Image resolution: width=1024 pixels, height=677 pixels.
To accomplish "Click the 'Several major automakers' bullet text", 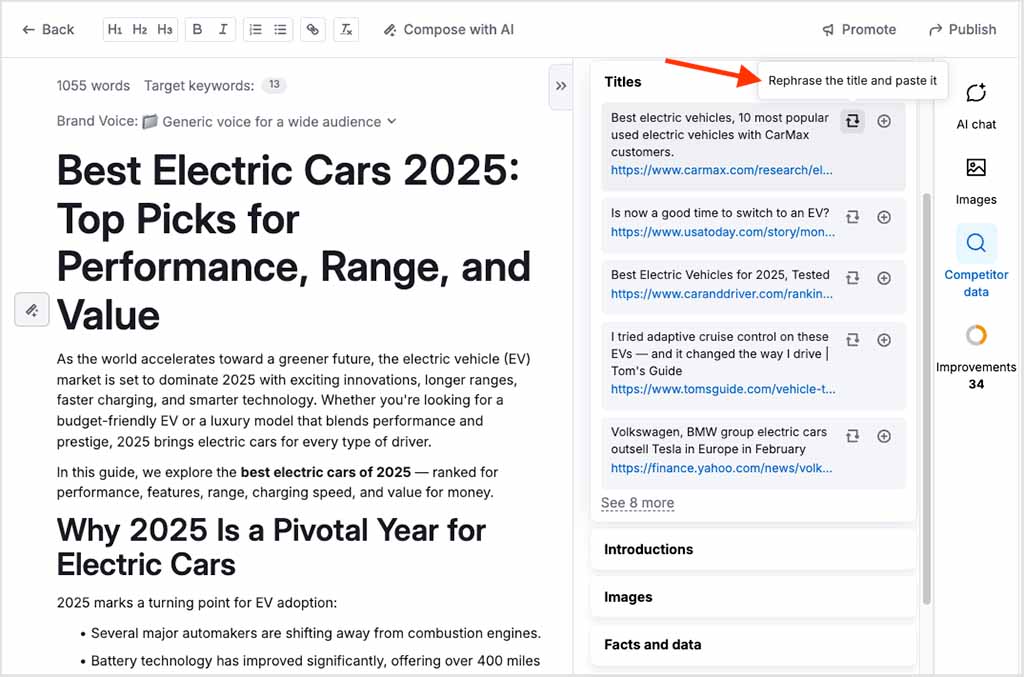I will click(x=315, y=633).
